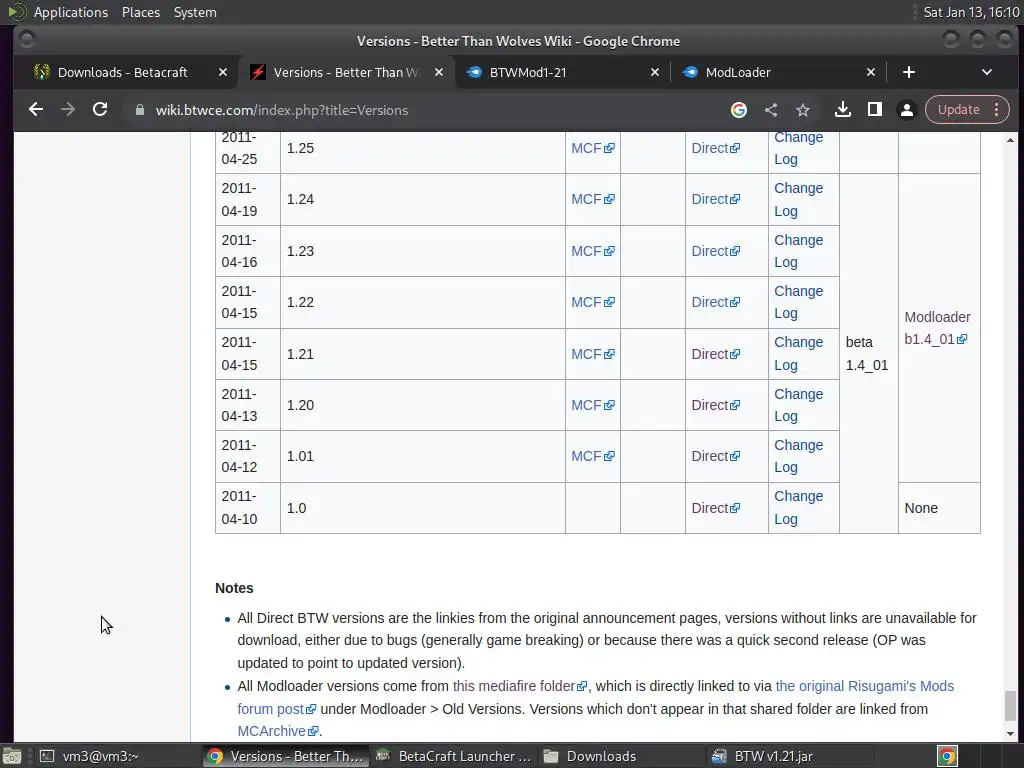Screen dimensions: 1024x768
Task: Open the original Risugami's Mods forum post link
Action: (865, 686)
